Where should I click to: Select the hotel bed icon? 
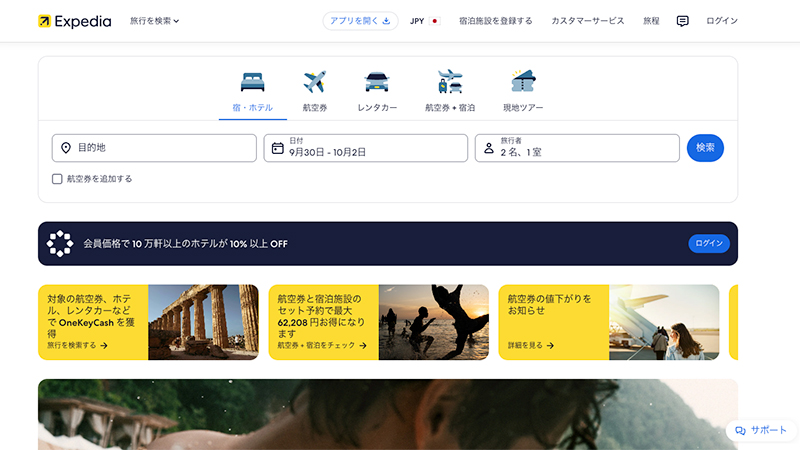(x=252, y=82)
